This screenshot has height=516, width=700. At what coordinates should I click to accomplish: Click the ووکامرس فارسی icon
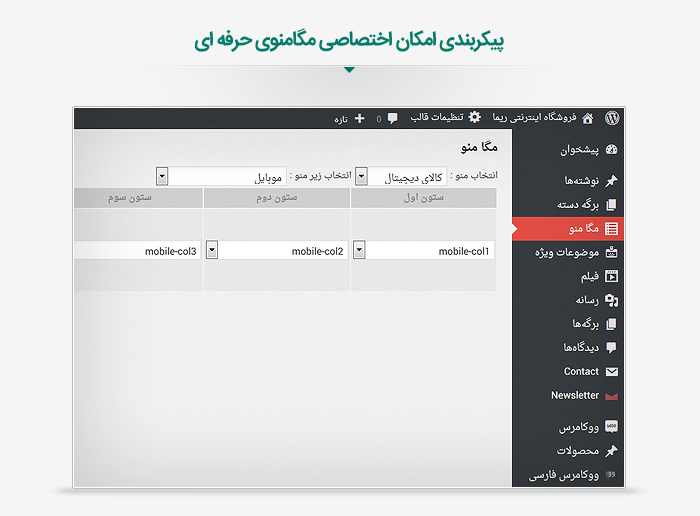611,474
